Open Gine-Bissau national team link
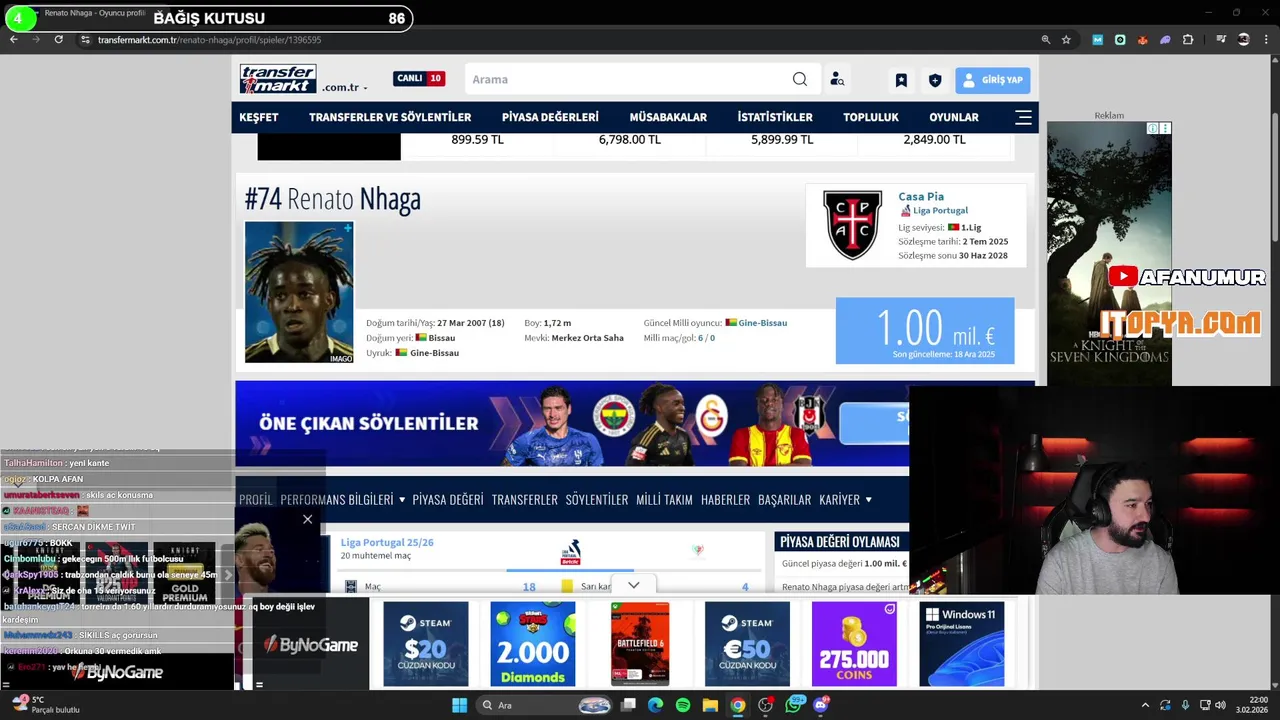The image size is (1280, 720). pyautogui.click(x=762, y=323)
